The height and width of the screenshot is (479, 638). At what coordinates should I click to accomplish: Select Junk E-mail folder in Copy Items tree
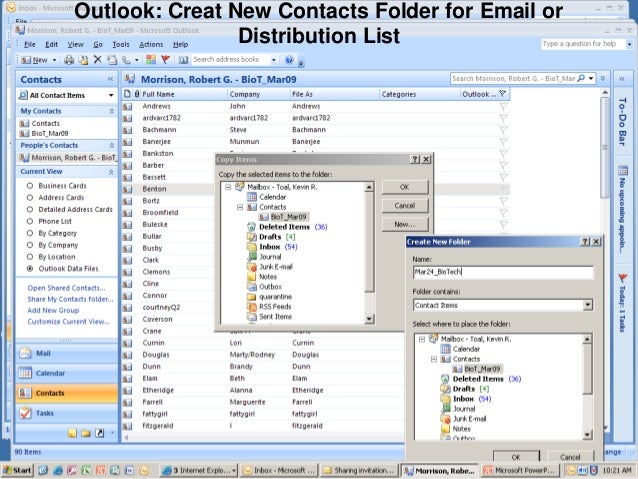276,267
